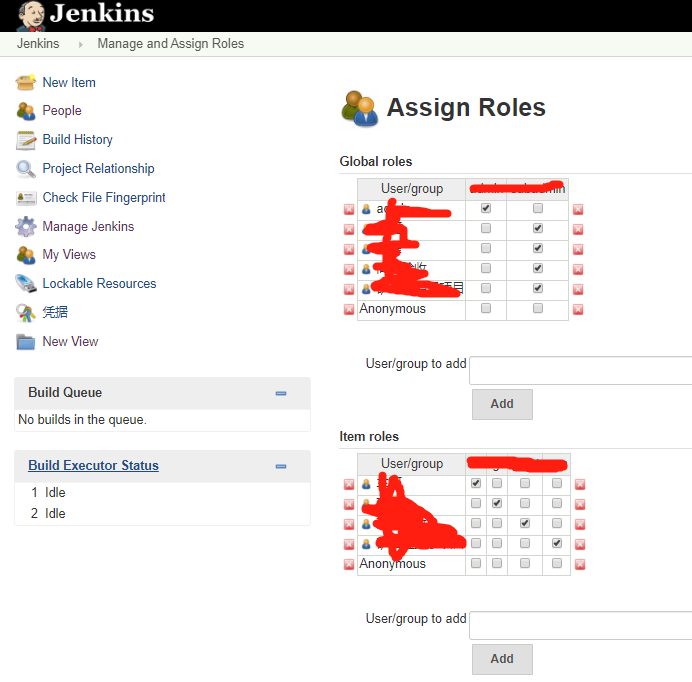
Task: Click User/group header in Item roles table
Action: click(412, 464)
